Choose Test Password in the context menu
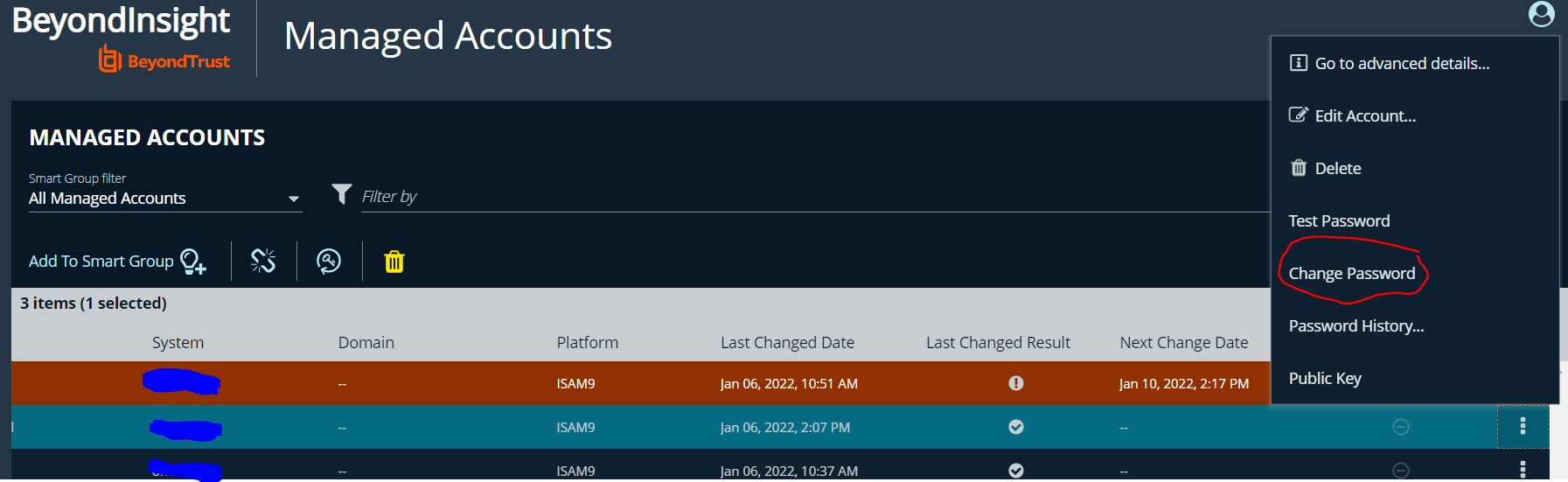Screen dimensions: 1568x482 point(1339,221)
